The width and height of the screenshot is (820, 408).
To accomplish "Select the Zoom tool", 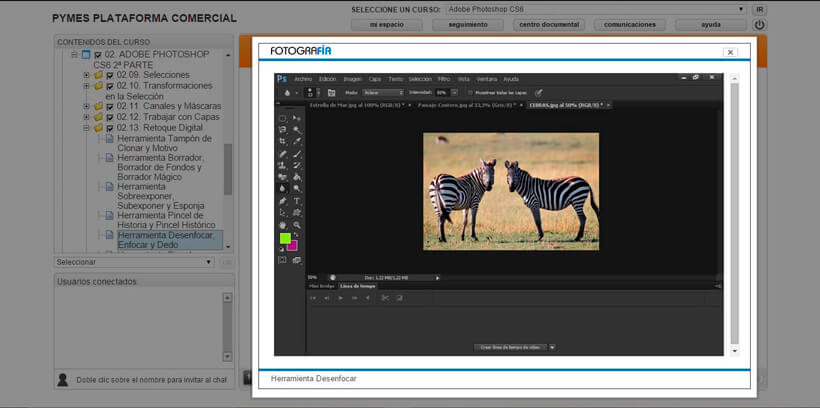I will pyautogui.click(x=297, y=225).
